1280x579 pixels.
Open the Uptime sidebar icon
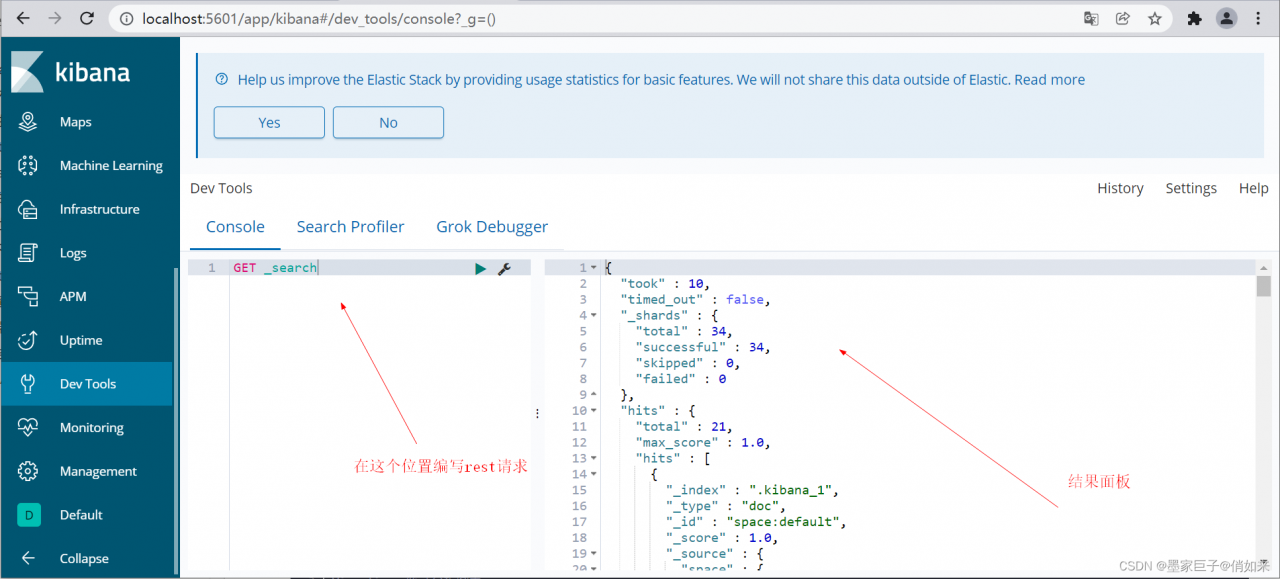click(28, 340)
